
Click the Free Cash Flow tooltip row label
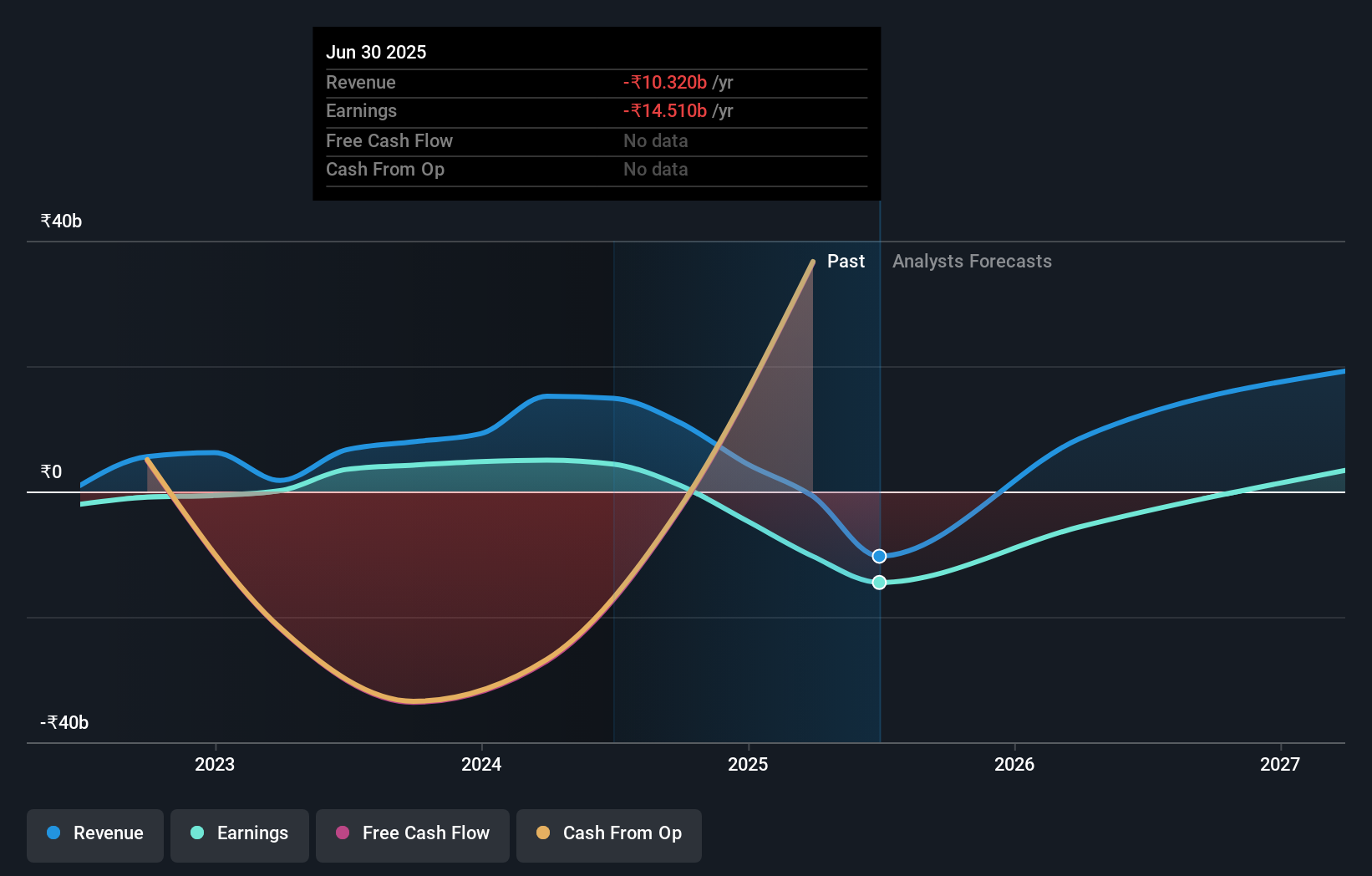(389, 140)
